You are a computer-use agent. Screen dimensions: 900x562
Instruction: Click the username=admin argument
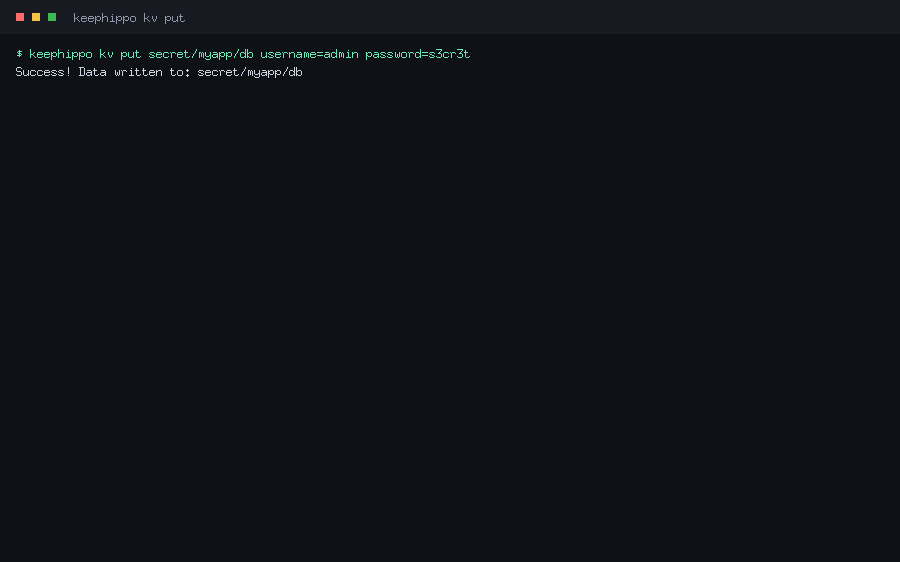tap(309, 54)
